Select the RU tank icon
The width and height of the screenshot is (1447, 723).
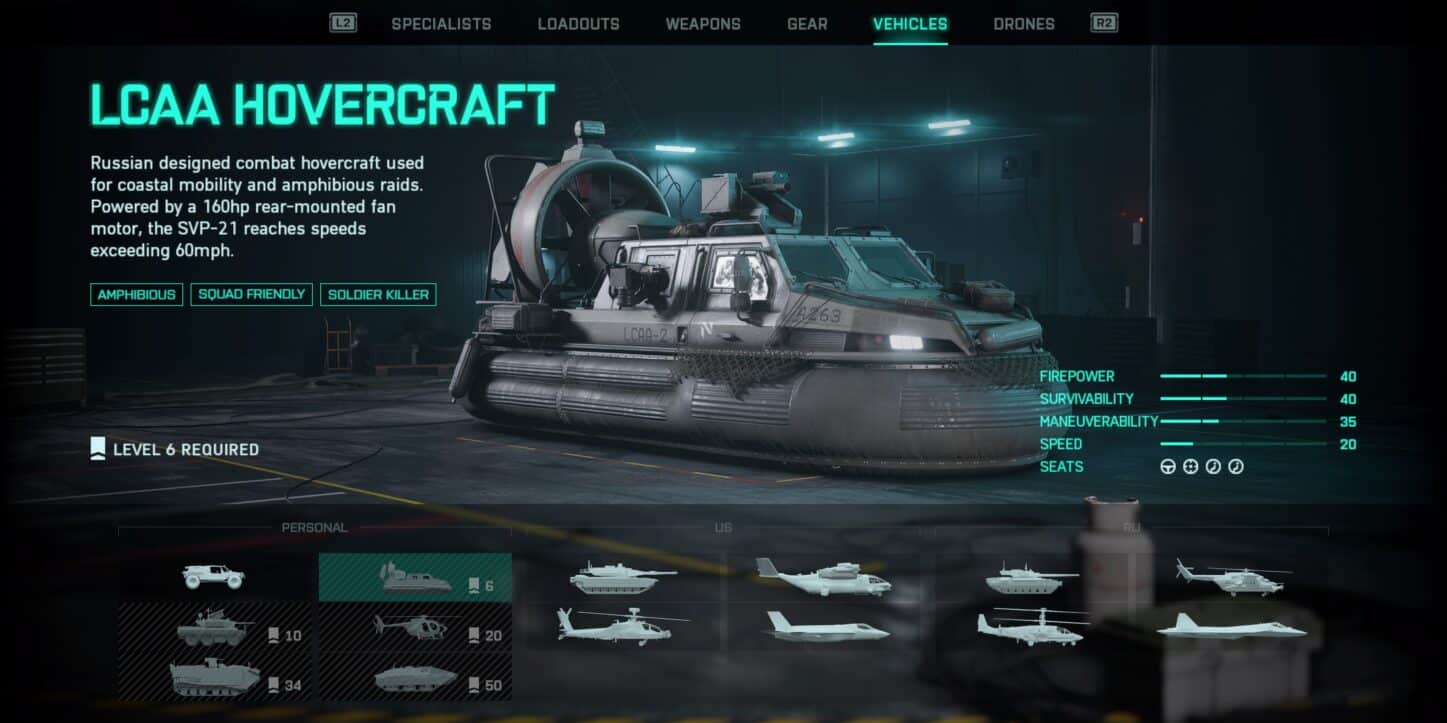click(1031, 577)
